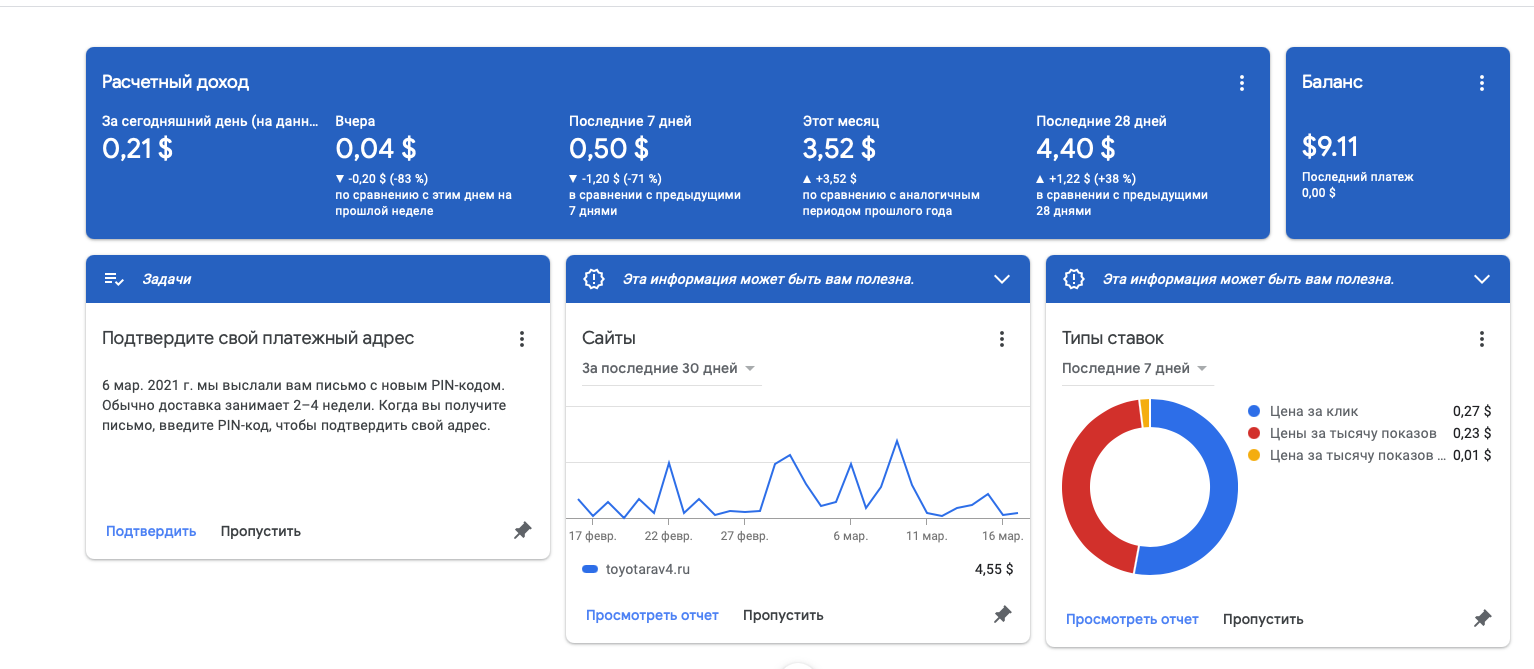Open three-dot menu in Расчетный доход card

(1241, 83)
